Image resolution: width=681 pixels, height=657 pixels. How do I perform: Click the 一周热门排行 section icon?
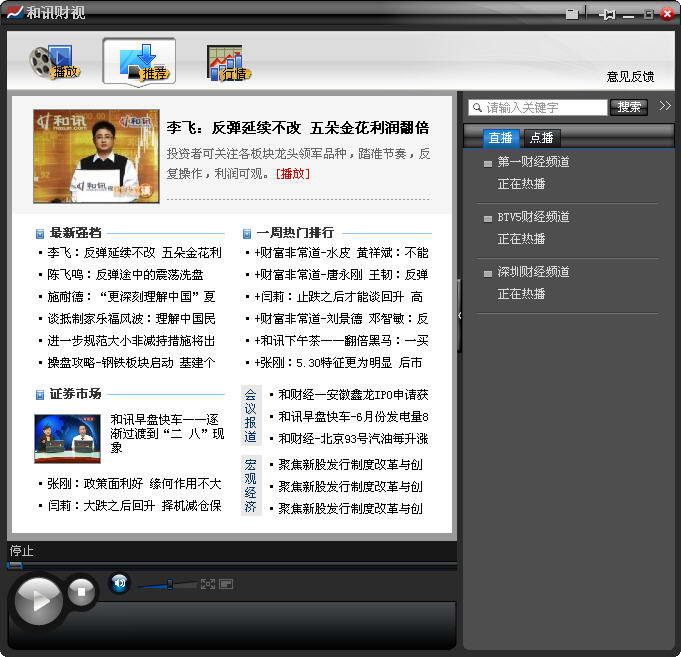[x=247, y=234]
